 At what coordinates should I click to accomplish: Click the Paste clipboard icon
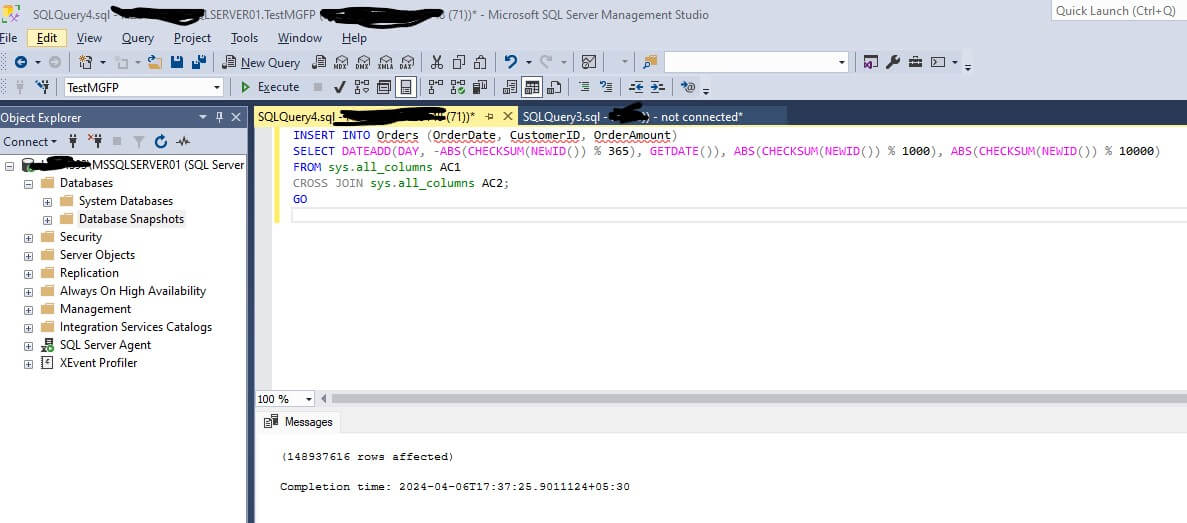[480, 63]
